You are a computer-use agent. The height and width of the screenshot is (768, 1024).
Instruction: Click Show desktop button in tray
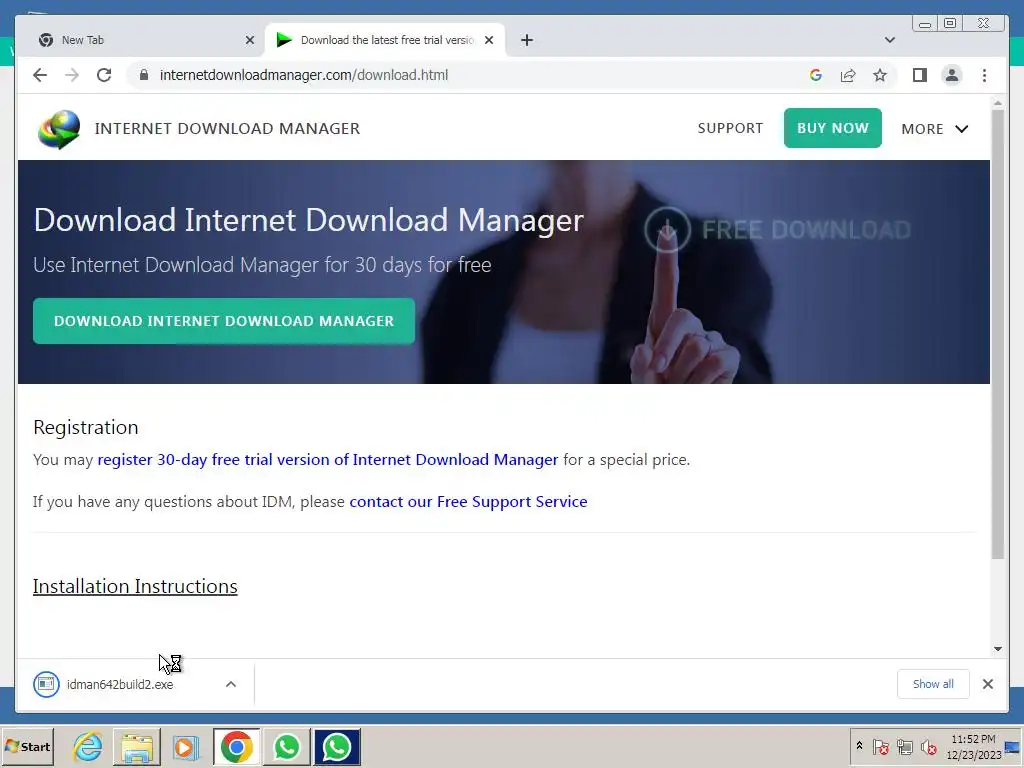point(1013,746)
